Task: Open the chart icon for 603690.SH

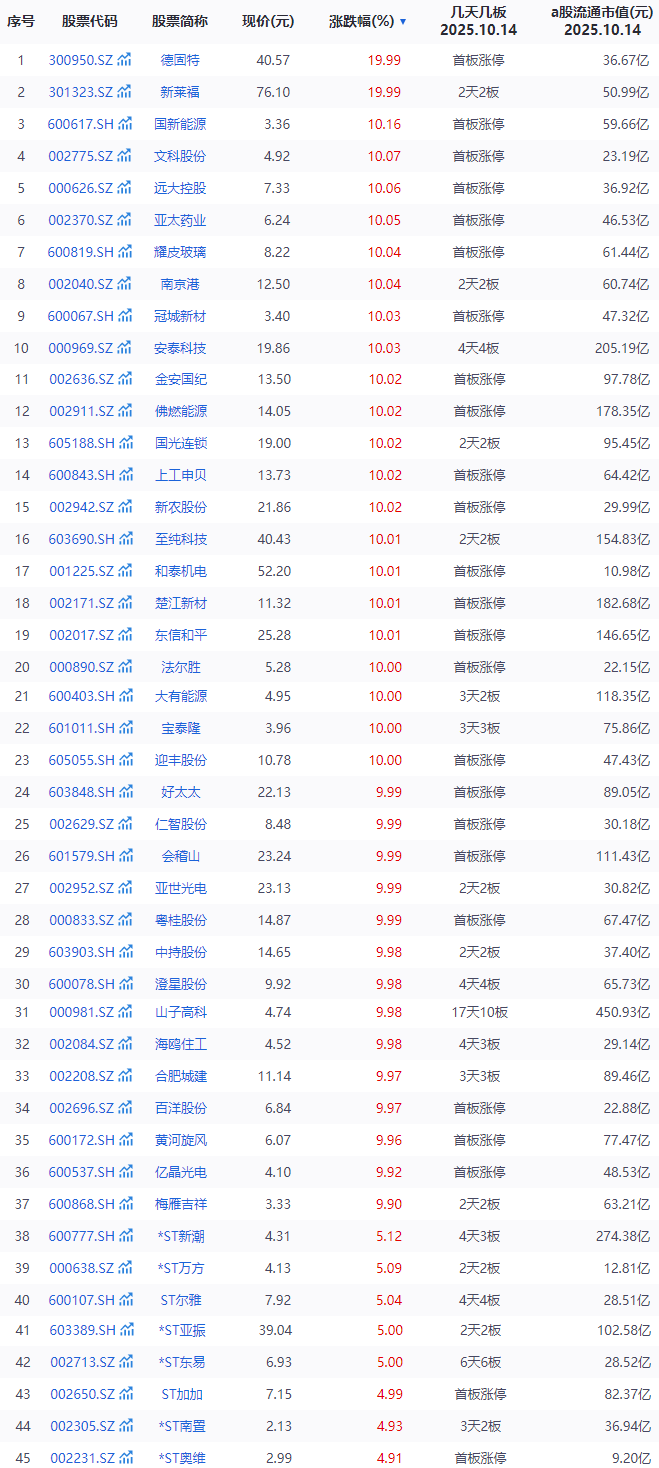Action: [125, 539]
